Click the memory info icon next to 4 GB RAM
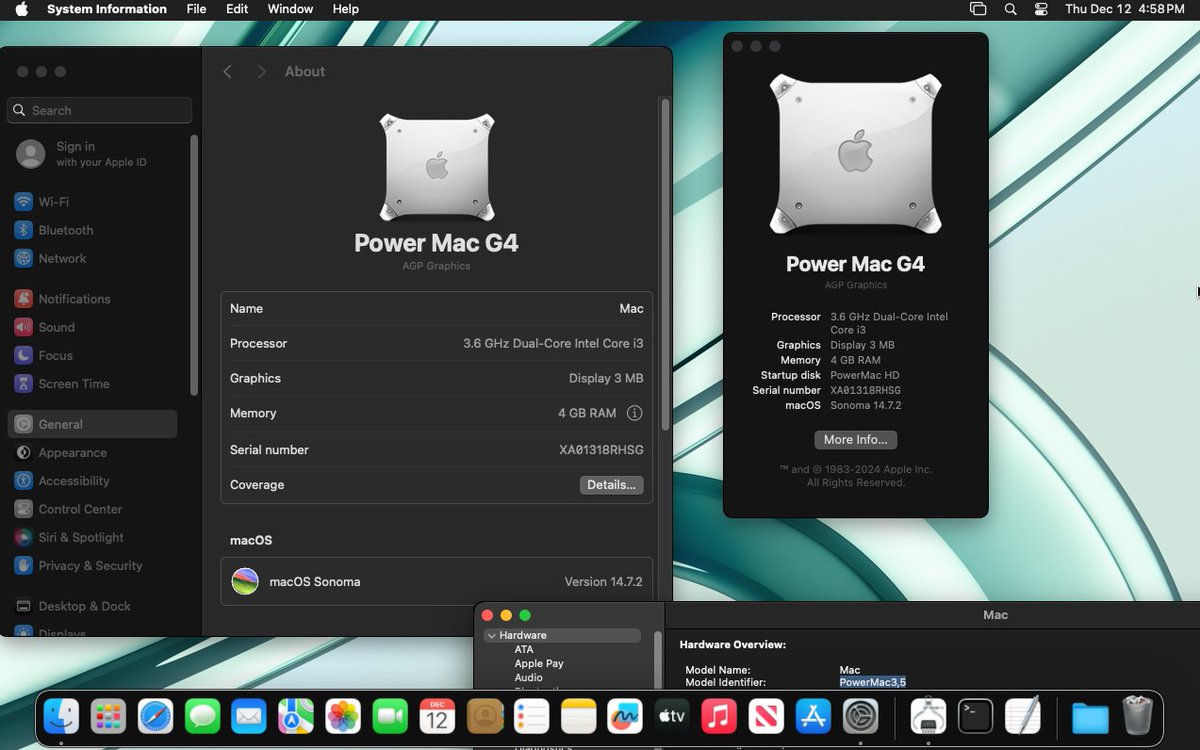Viewport: 1200px width, 750px height. 634,413
